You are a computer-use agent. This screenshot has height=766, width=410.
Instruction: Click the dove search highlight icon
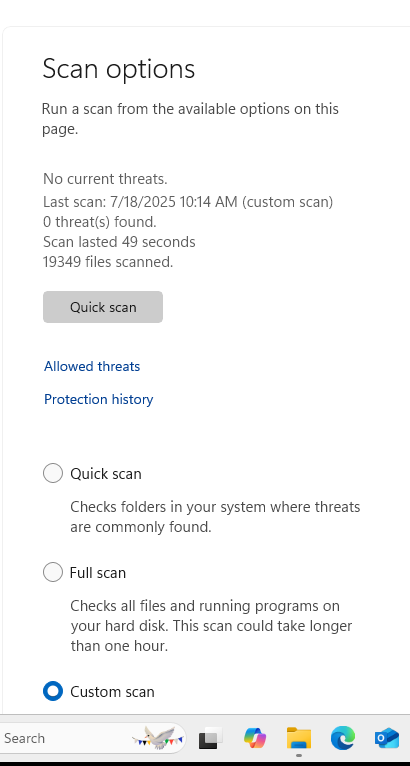click(158, 738)
